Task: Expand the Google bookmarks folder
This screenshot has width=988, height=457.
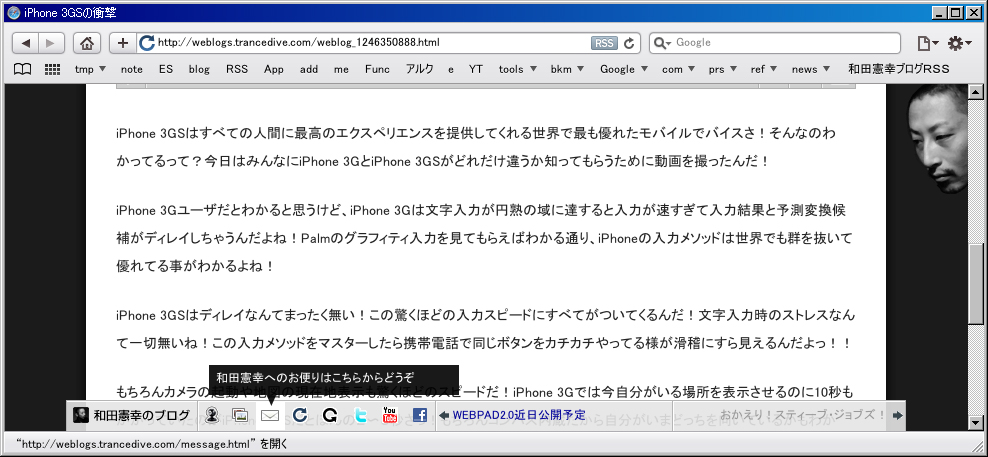Action: point(624,69)
